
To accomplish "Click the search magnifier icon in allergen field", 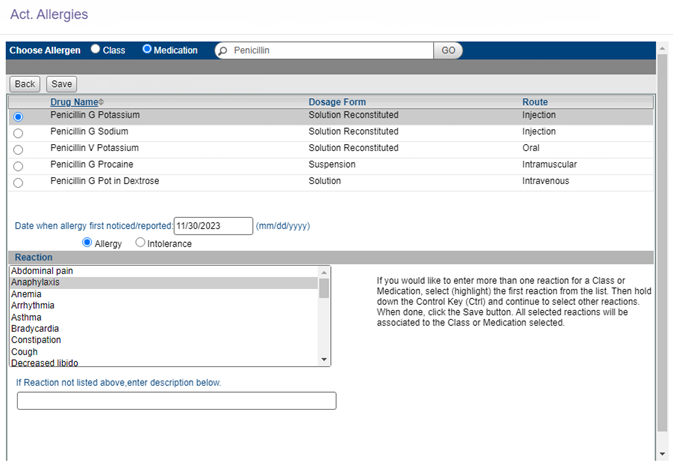I will (x=222, y=50).
